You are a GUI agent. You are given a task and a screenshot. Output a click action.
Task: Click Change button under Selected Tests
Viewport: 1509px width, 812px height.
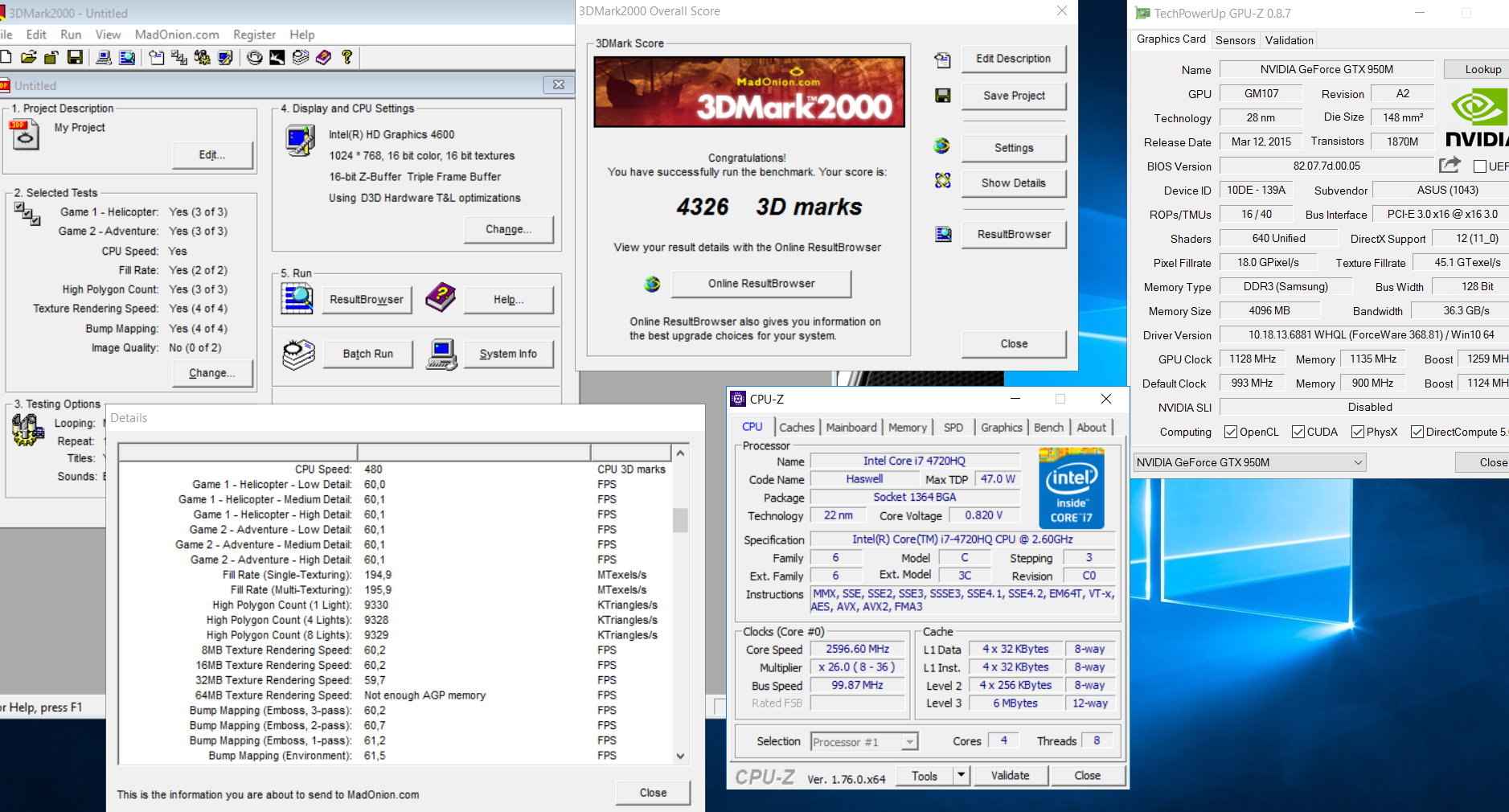tap(212, 373)
